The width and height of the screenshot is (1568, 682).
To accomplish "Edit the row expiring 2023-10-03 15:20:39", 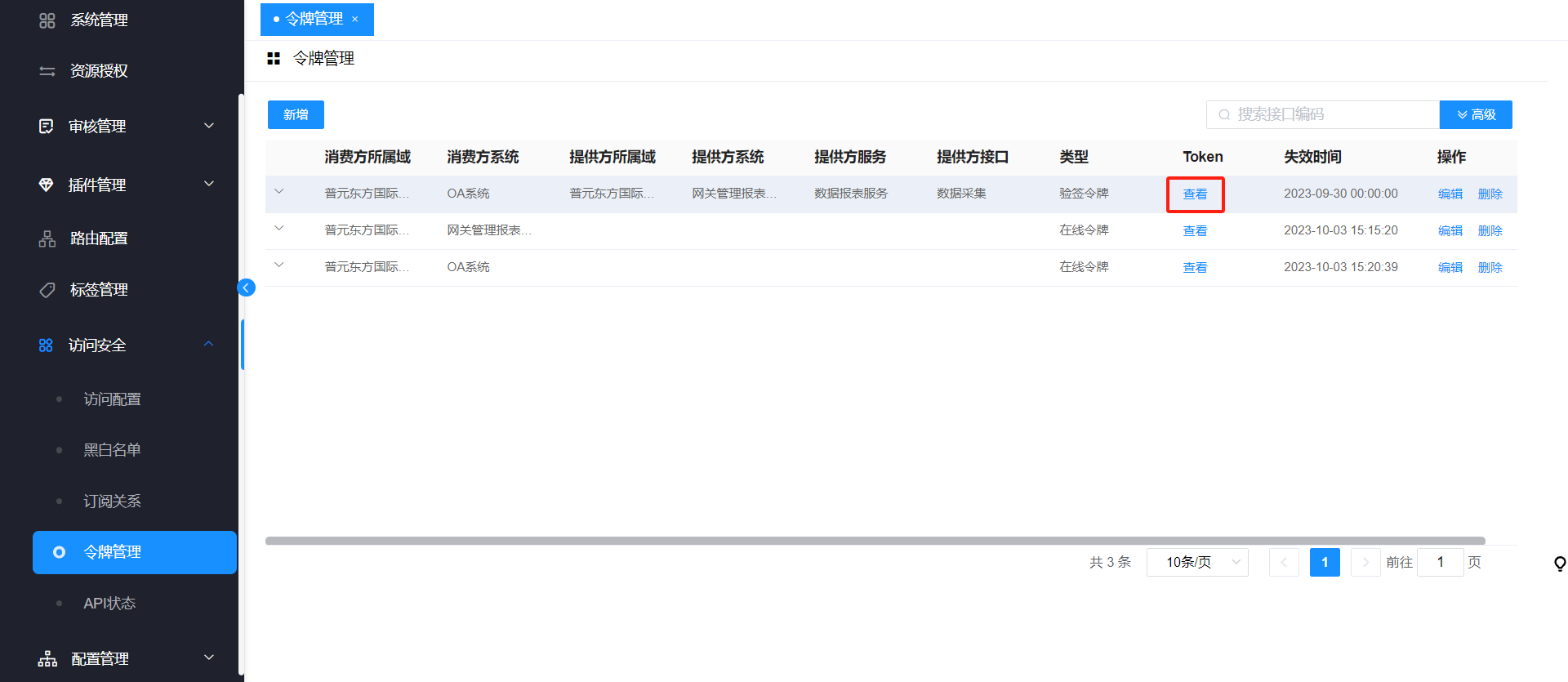I will (1450, 268).
